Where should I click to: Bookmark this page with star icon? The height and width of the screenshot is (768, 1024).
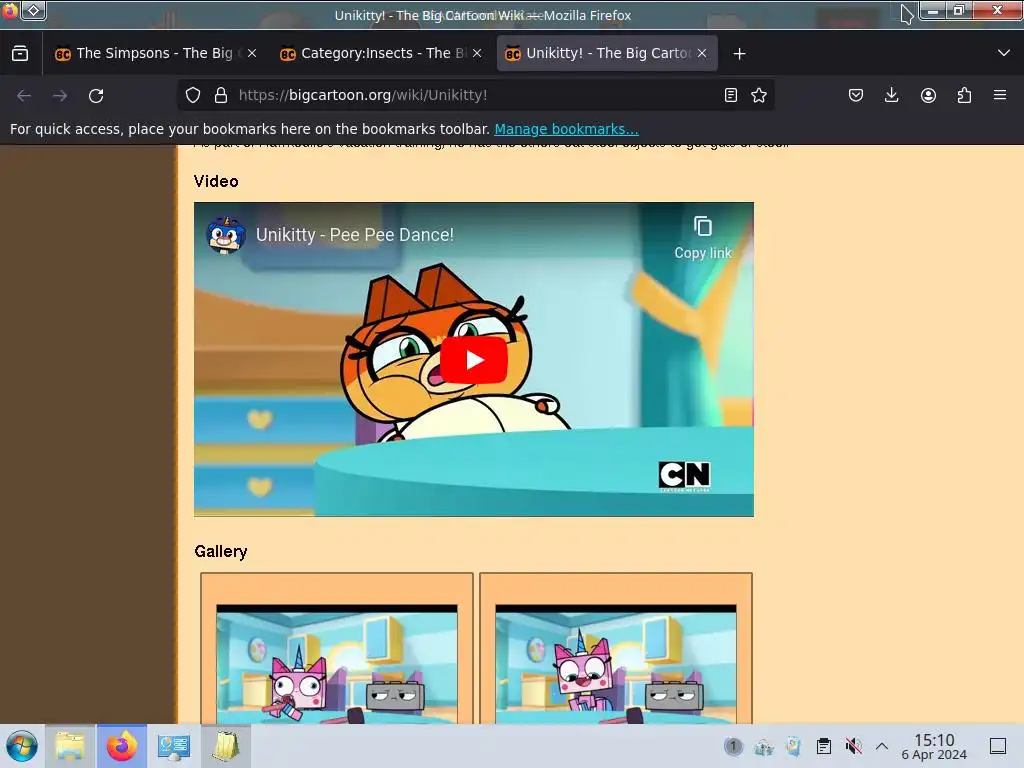point(759,95)
